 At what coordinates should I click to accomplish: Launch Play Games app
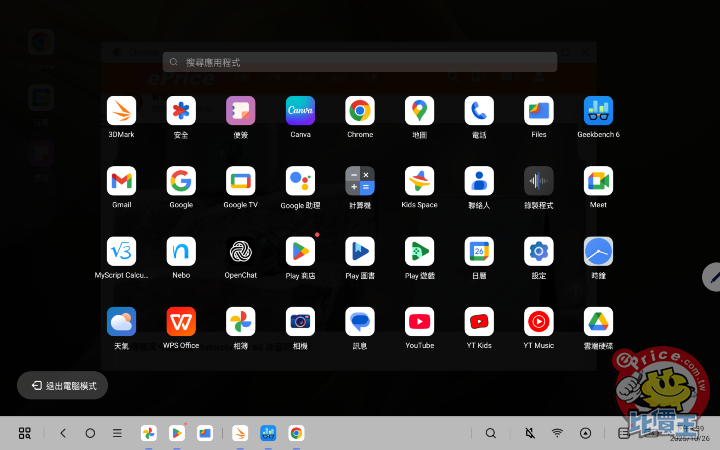coord(419,251)
